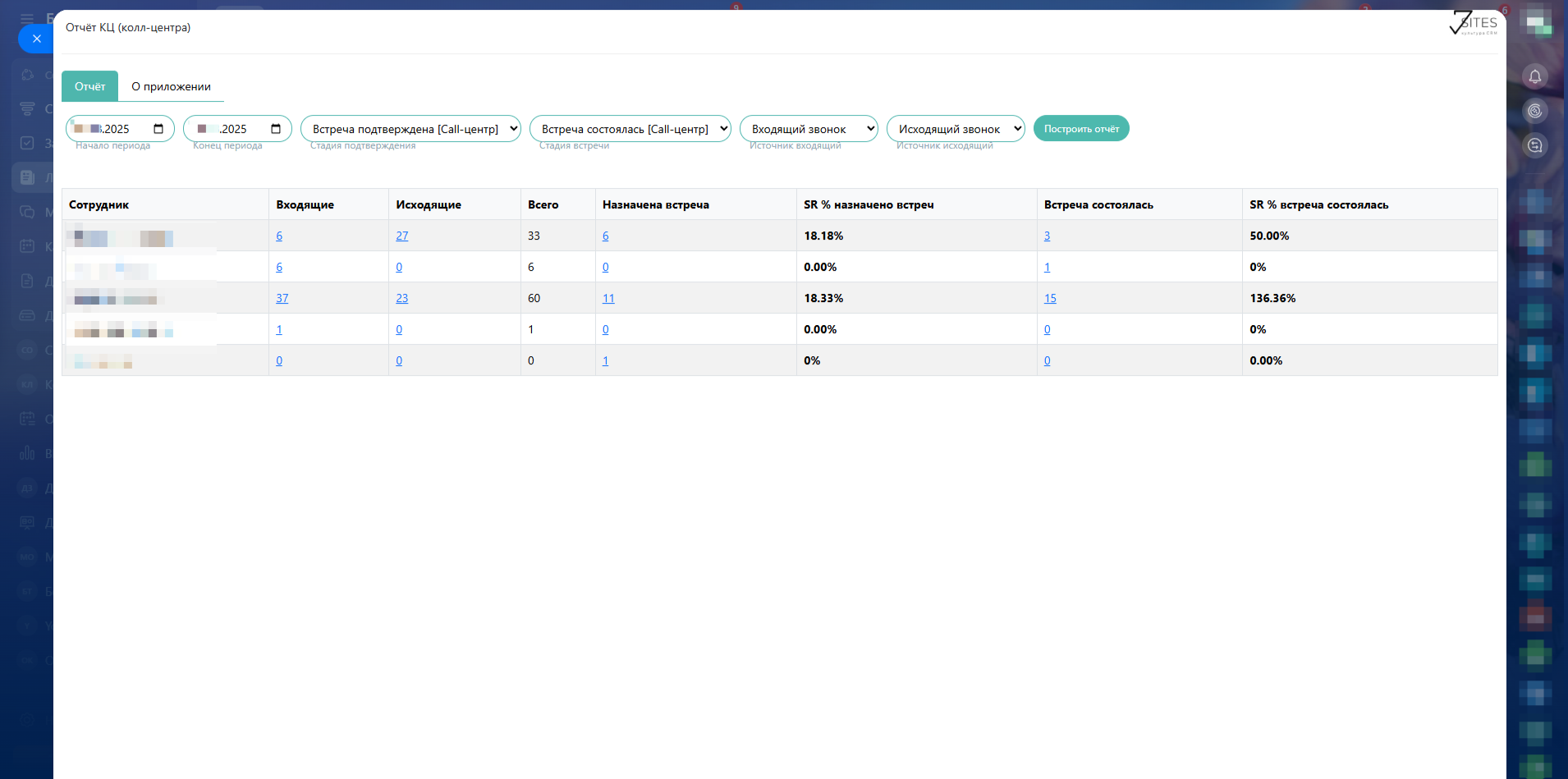
Task: Click the Начало периода date field
Action: pos(111,129)
